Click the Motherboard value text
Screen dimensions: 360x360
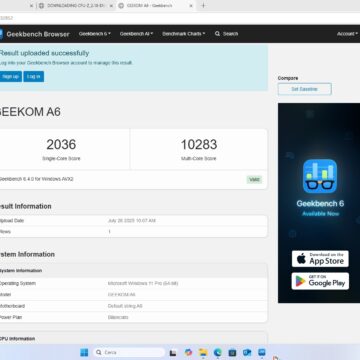(125, 306)
